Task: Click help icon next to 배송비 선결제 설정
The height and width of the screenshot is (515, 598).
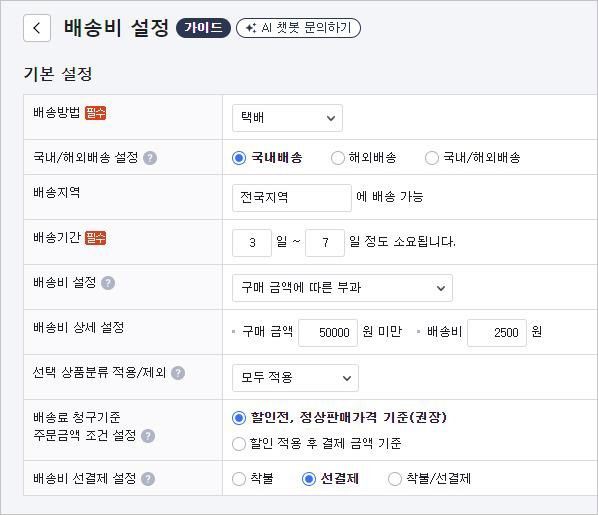Action: (148, 479)
